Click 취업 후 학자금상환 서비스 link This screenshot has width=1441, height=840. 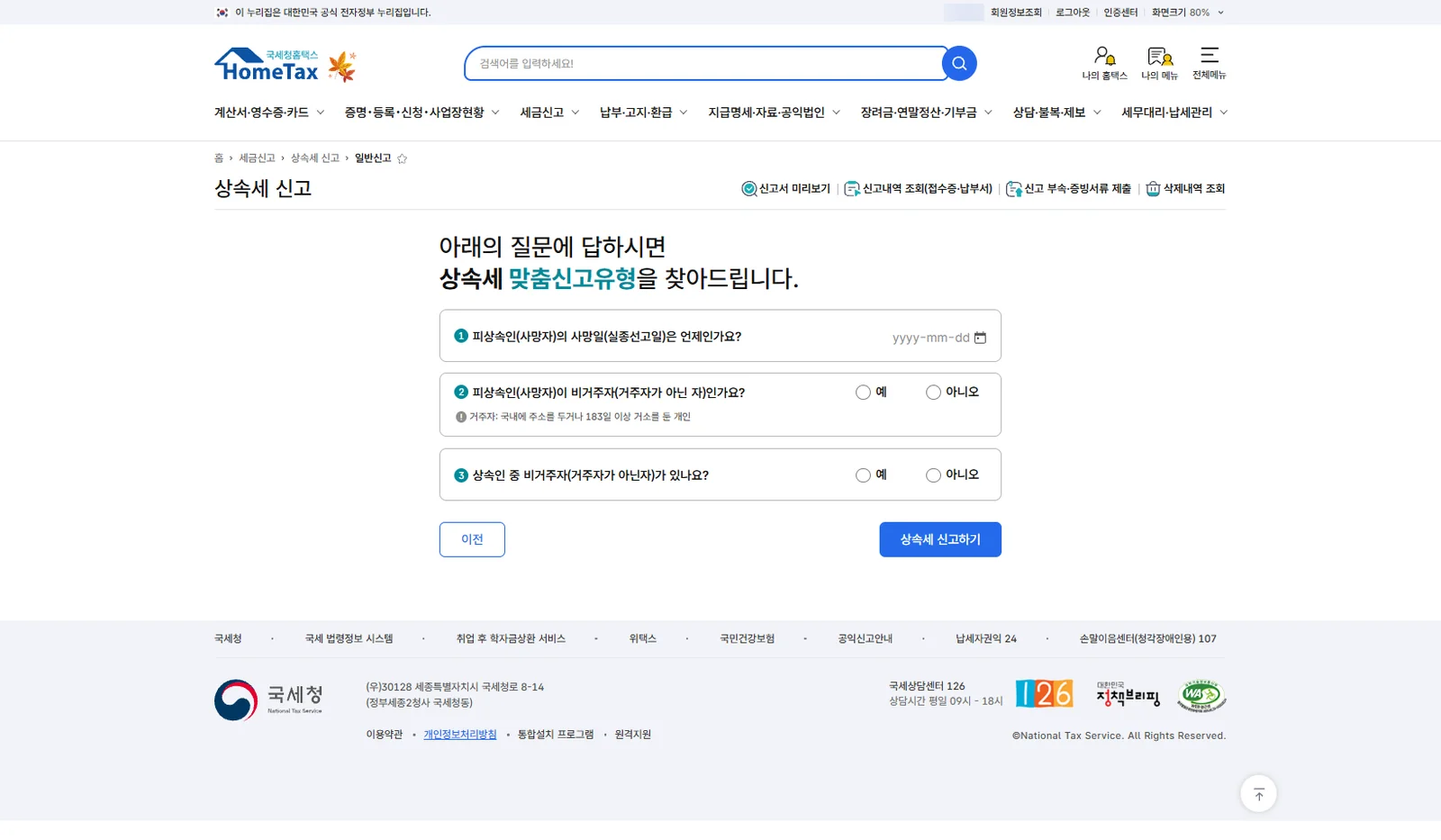511,638
